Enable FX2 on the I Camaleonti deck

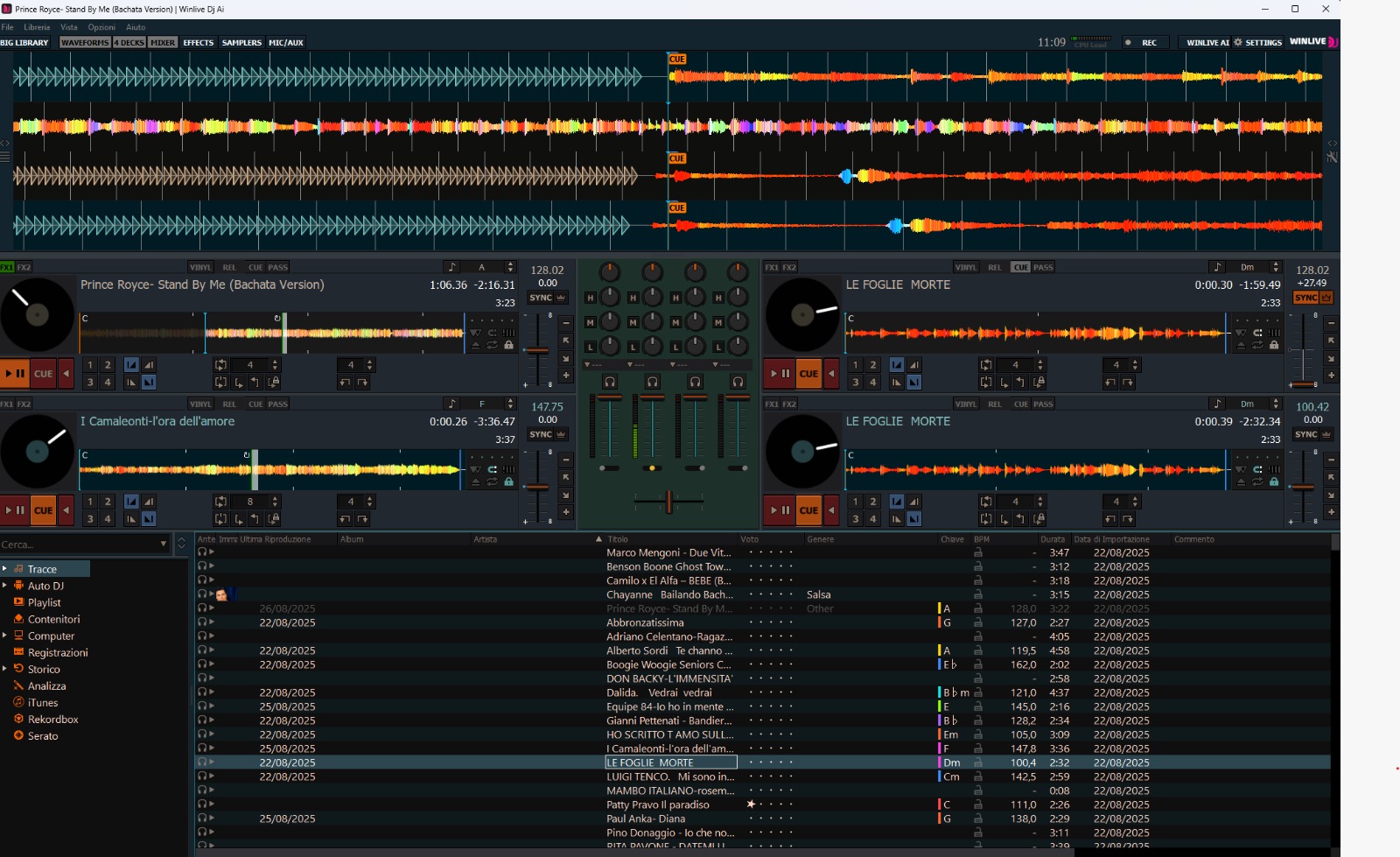(24, 404)
